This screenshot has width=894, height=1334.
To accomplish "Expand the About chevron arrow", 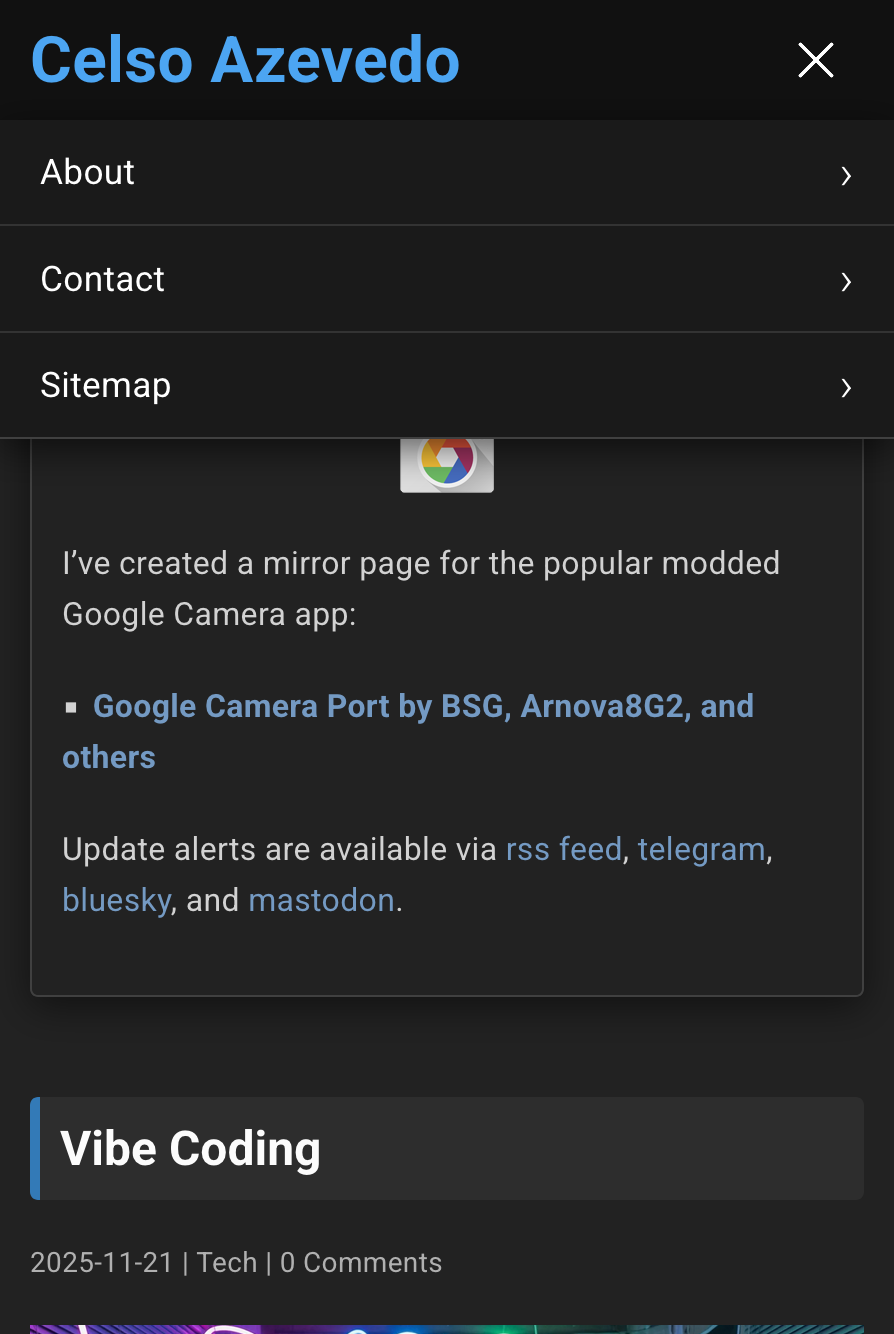I will pos(846,176).
